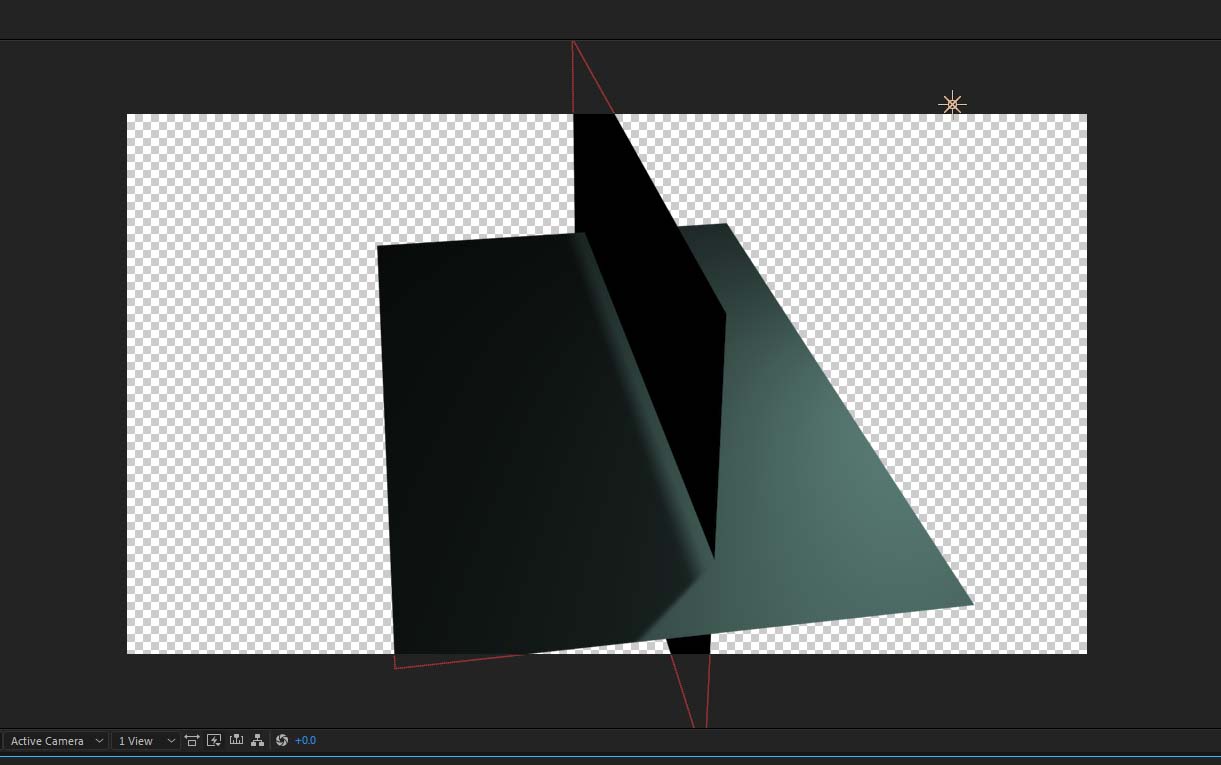Screen dimensions: 1221x765
Task: Click the Fast Previews lightning icon
Action: click(214, 740)
